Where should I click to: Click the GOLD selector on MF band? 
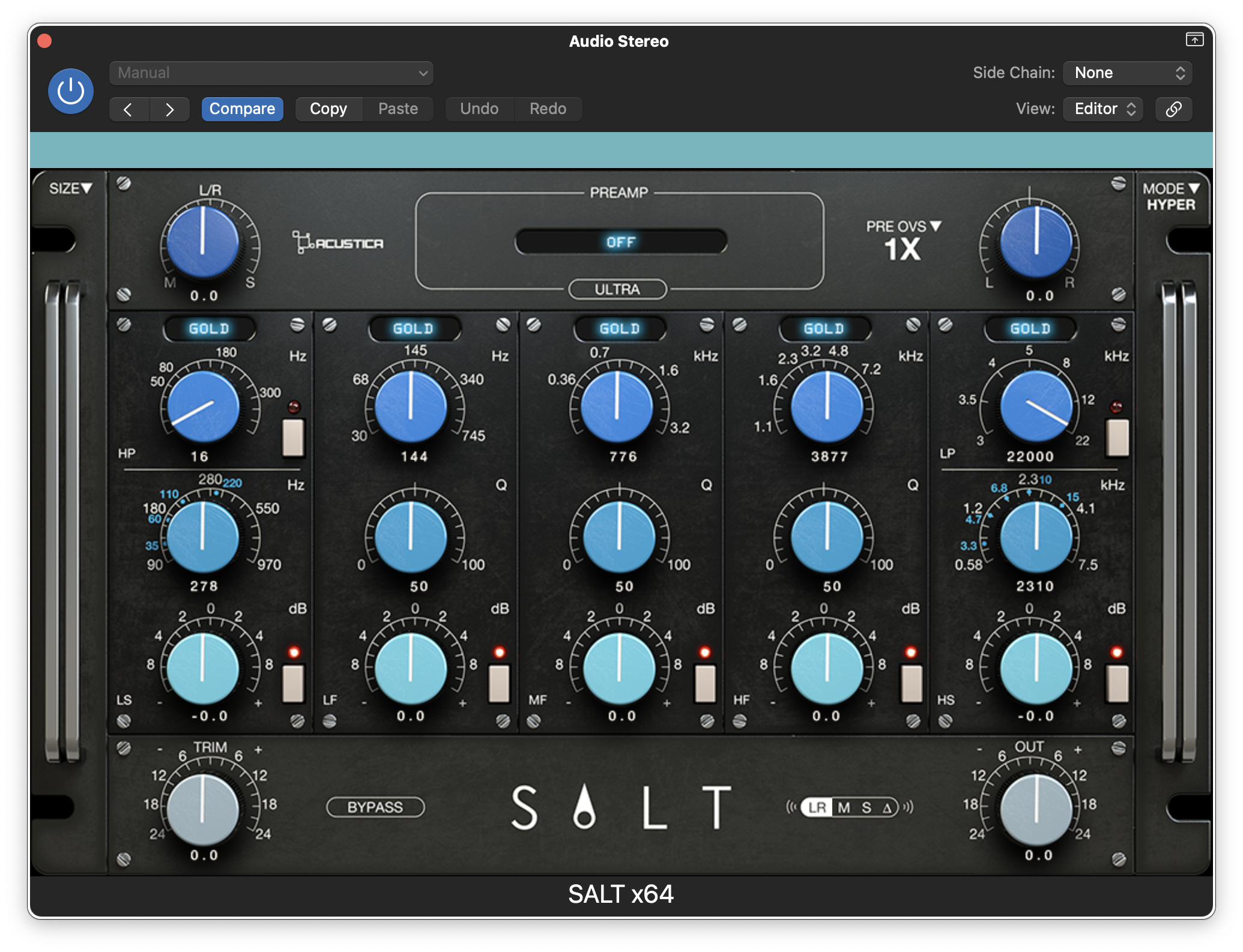[x=620, y=328]
